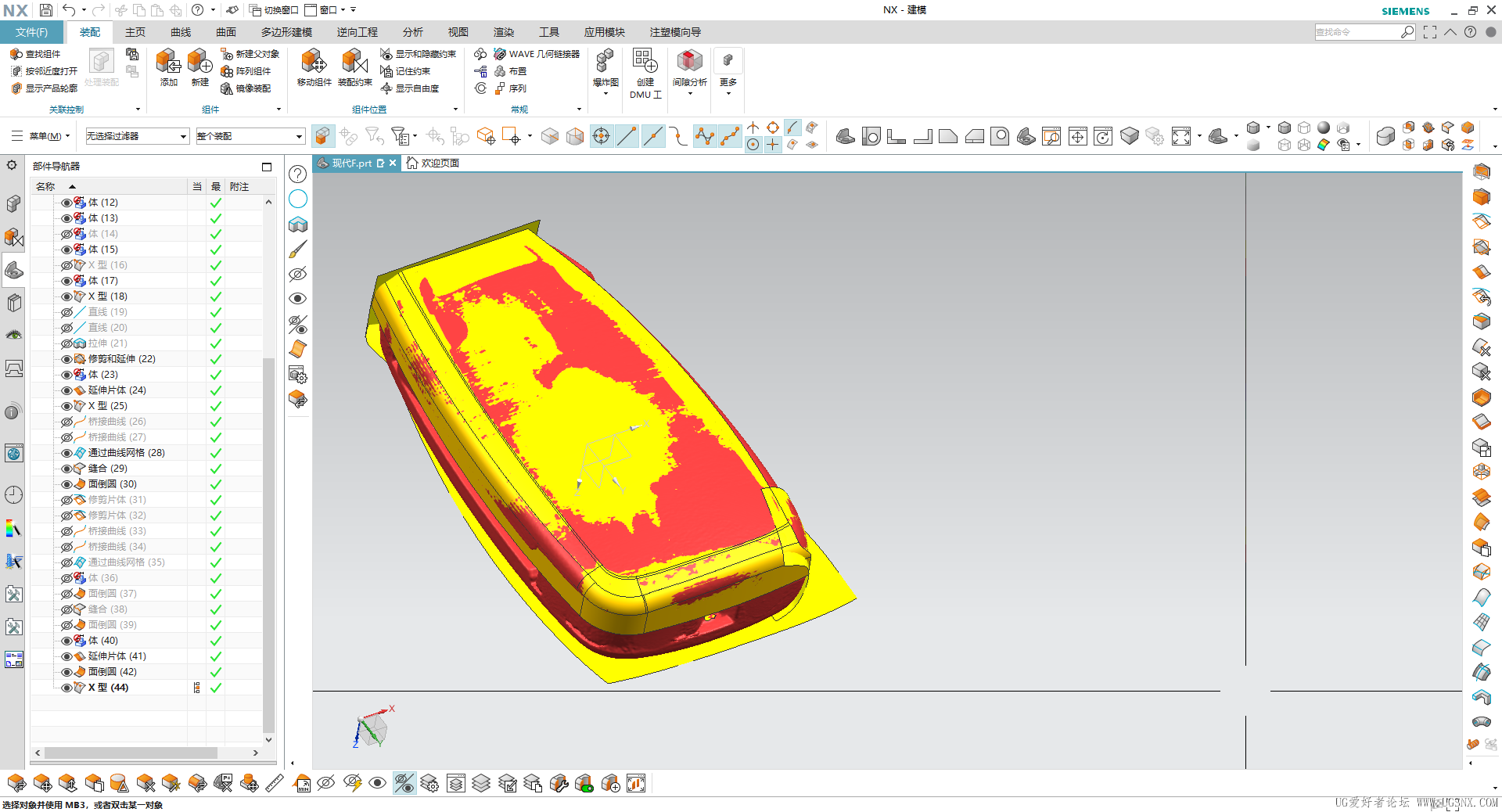Click the Save icon in title bar
The height and width of the screenshot is (812, 1502).
tap(46, 10)
